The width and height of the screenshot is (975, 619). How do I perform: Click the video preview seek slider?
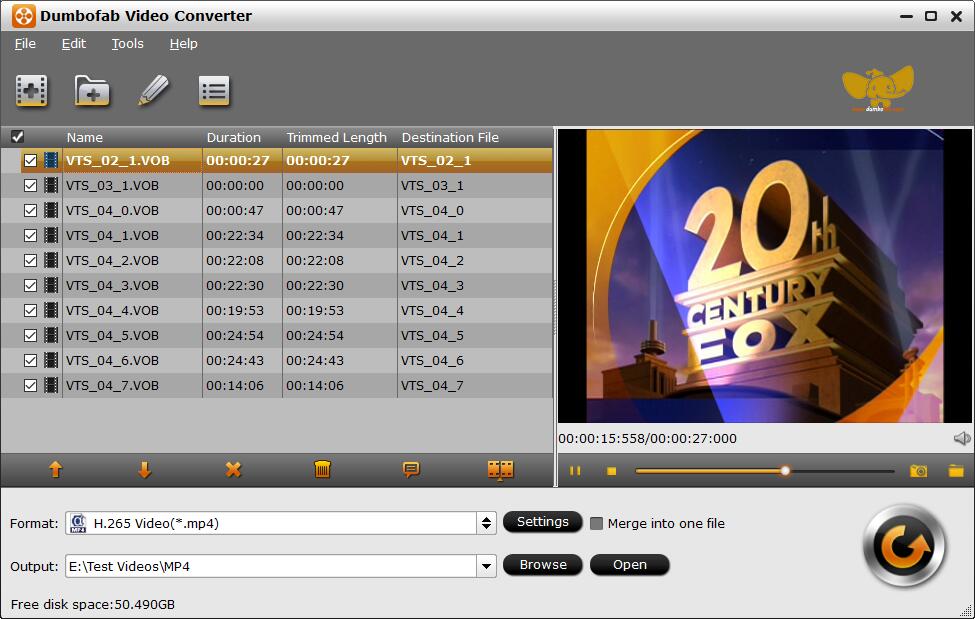pyautogui.click(x=764, y=471)
